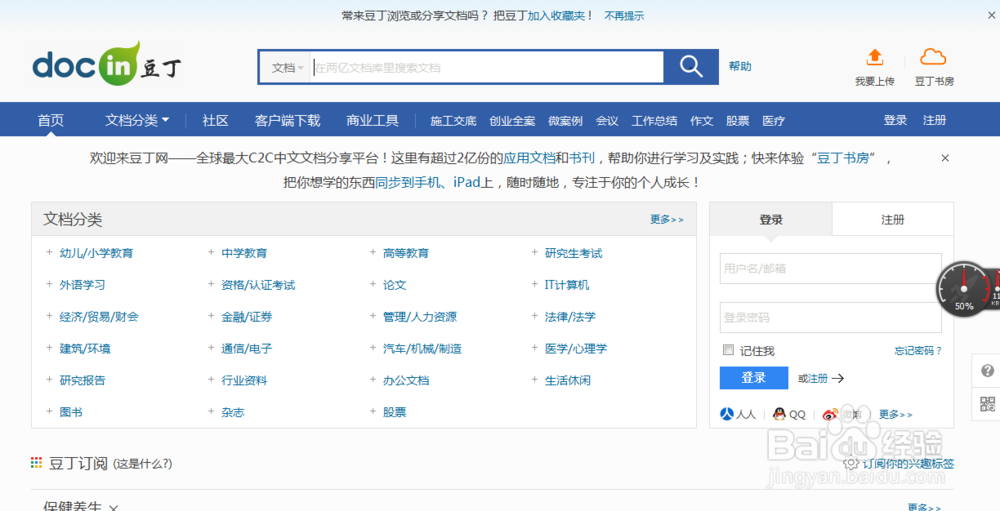Click the 订阅你的兴趣标签 gear icon
This screenshot has width=1000, height=511.
click(x=849, y=464)
